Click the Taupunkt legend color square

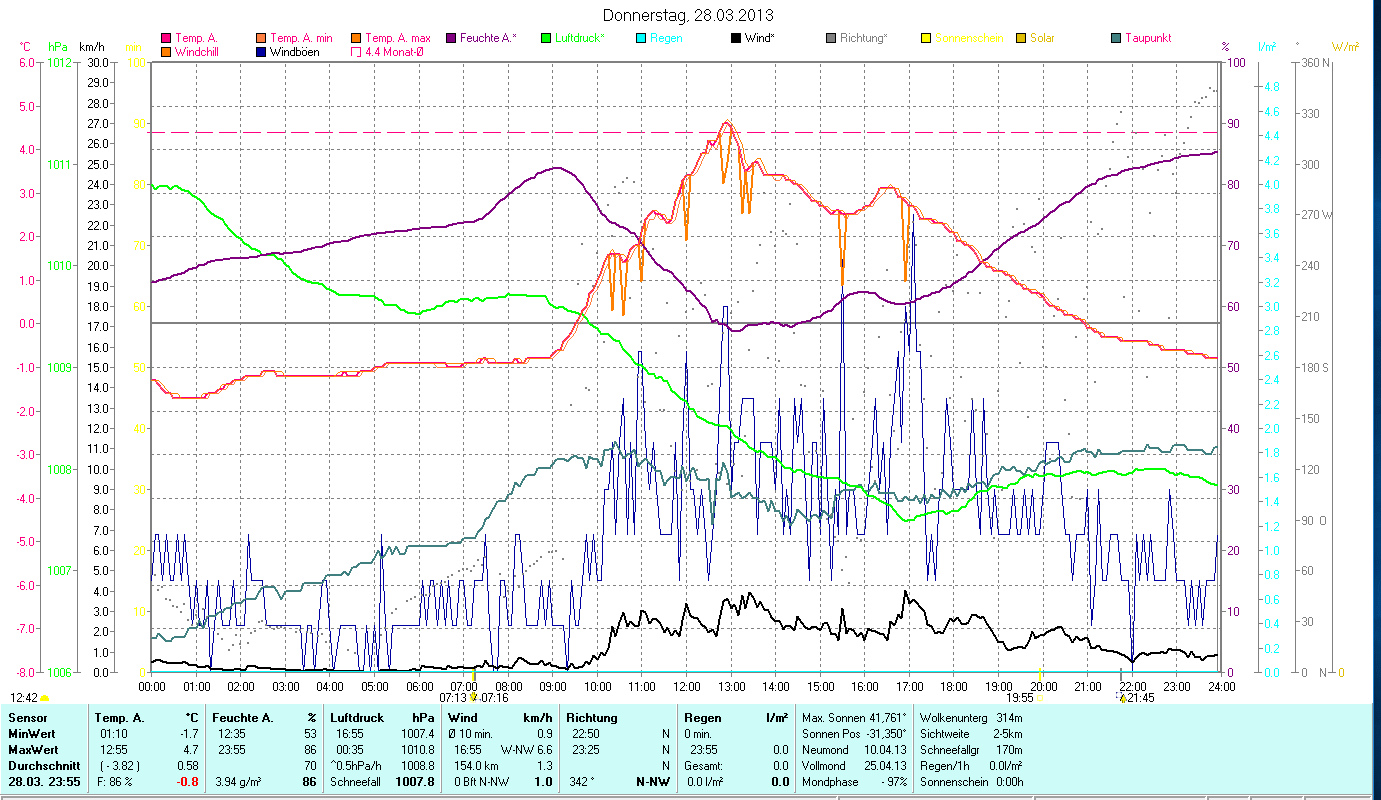click(1116, 39)
